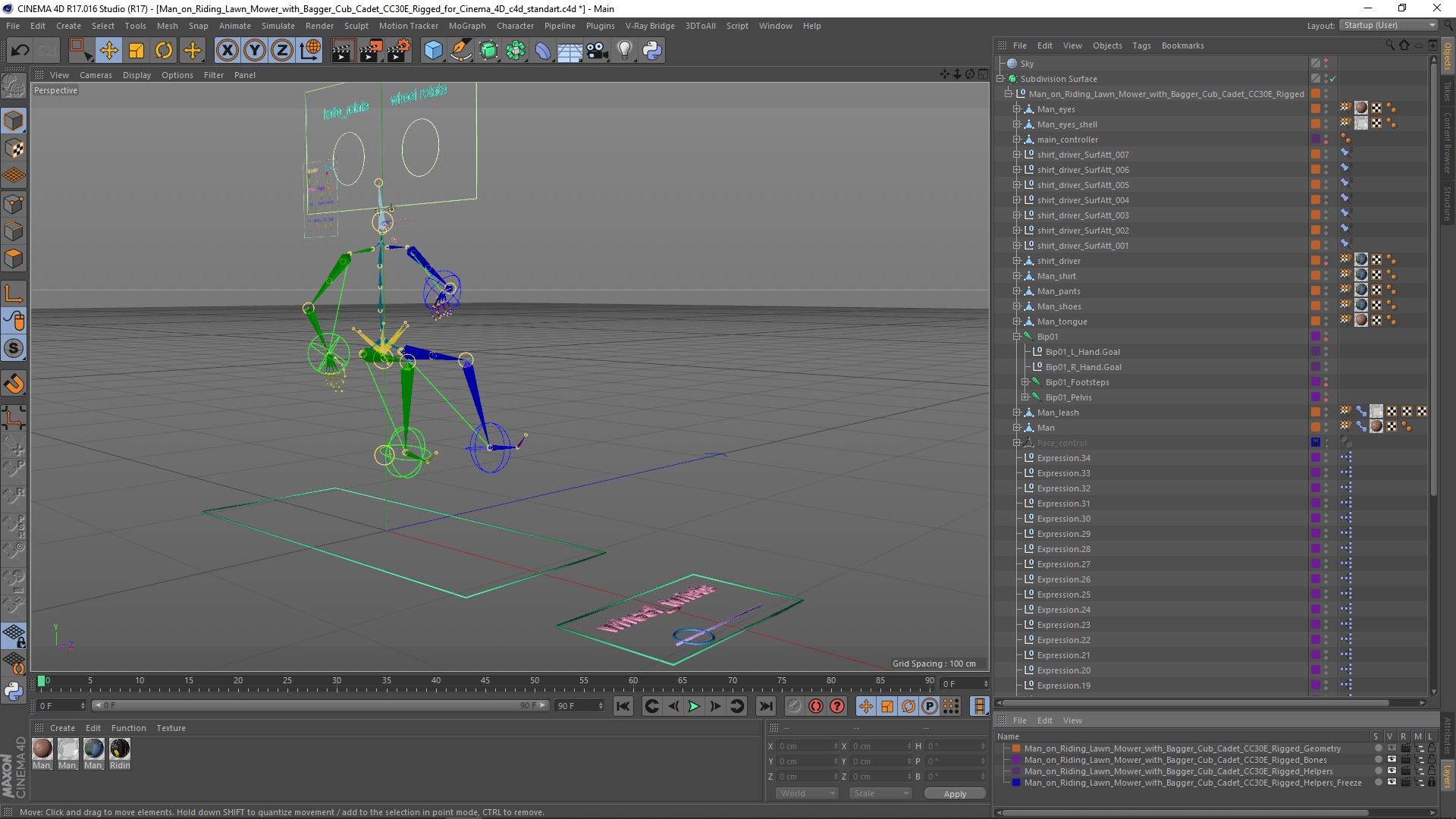Open Object Manager Tags menu
The height and width of the screenshot is (819, 1456).
[1141, 45]
